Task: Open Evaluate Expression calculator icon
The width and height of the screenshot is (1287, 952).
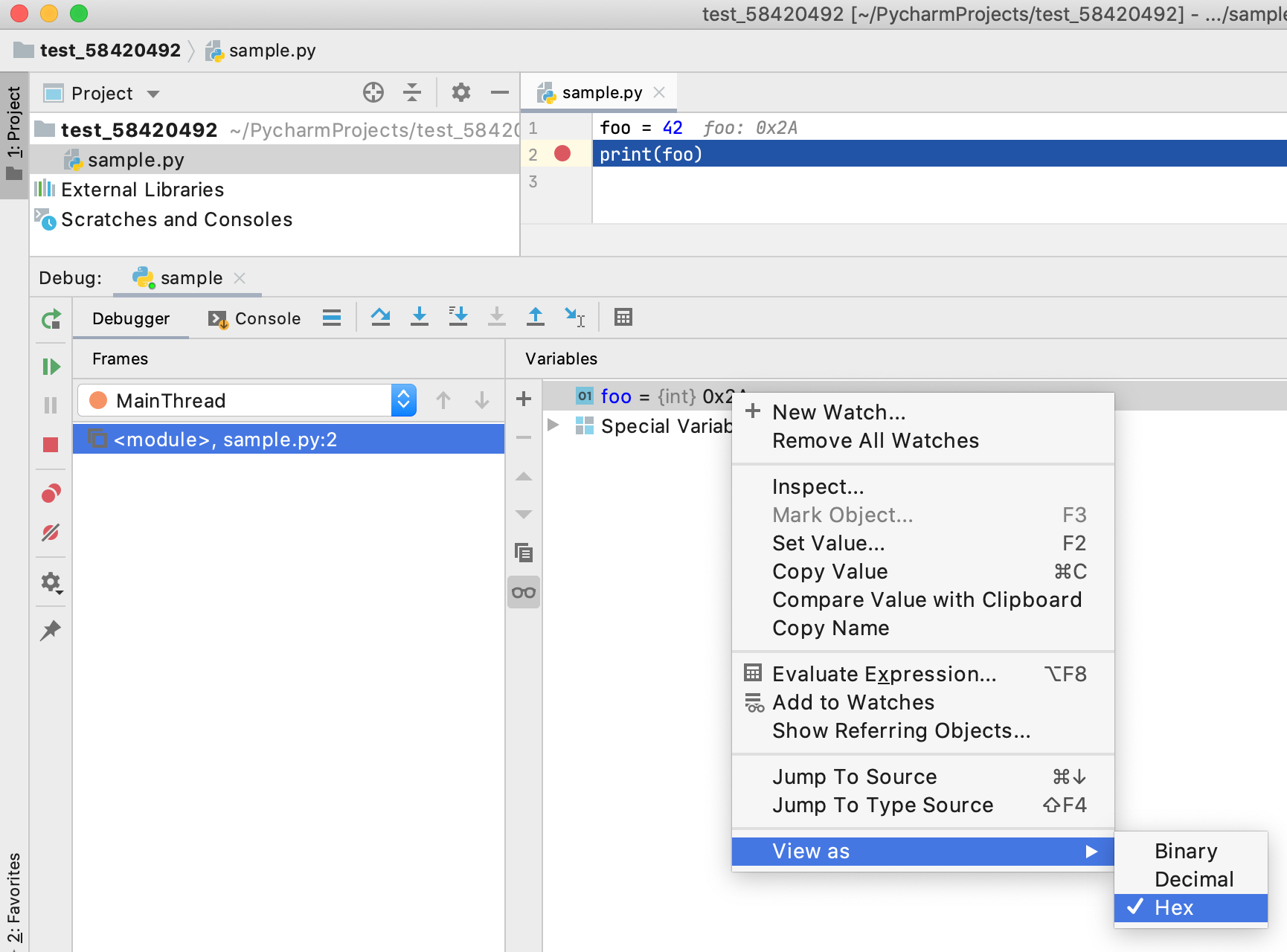Action: coord(623,318)
